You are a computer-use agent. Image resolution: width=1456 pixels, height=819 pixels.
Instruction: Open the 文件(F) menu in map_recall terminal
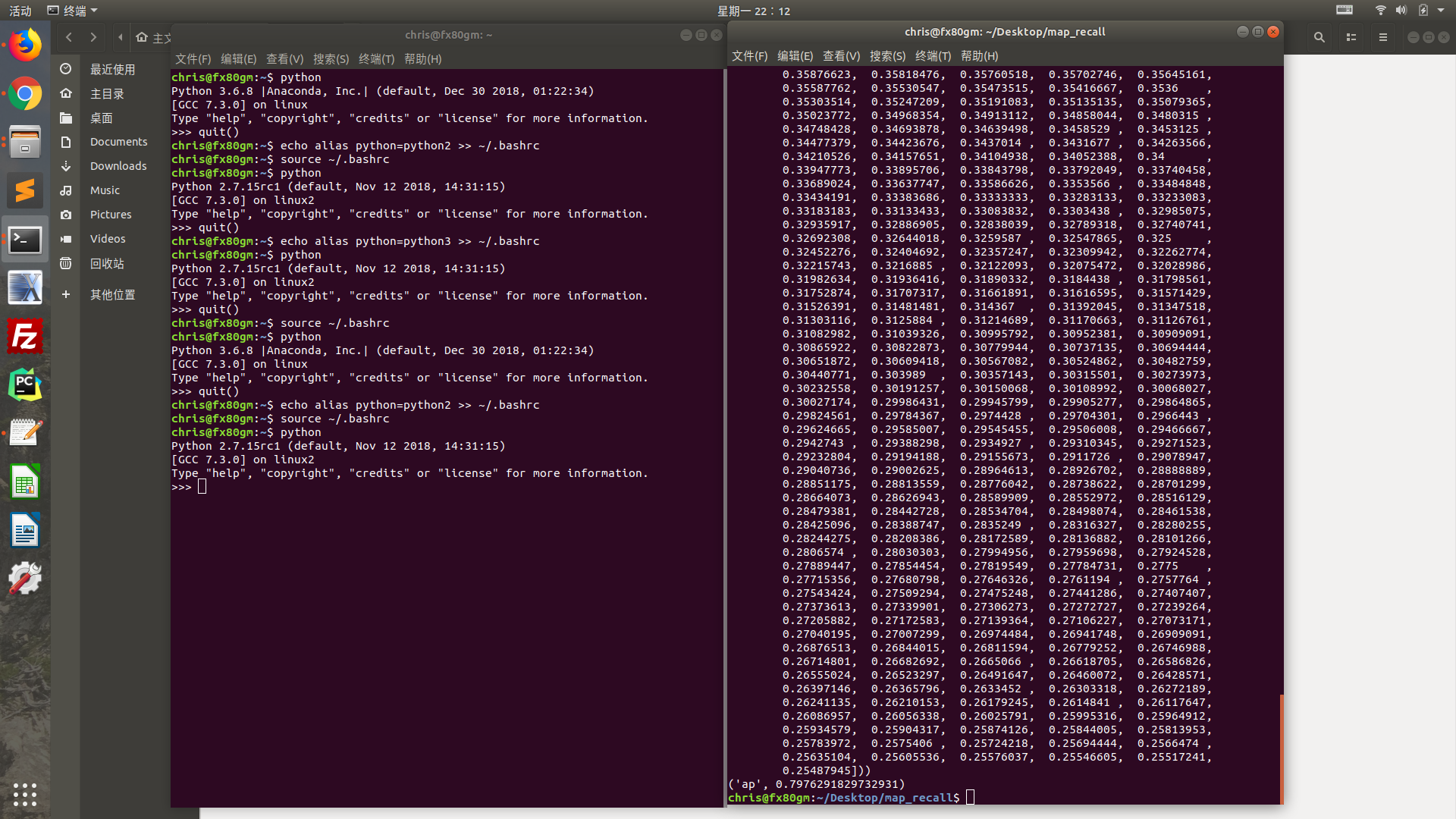click(749, 56)
